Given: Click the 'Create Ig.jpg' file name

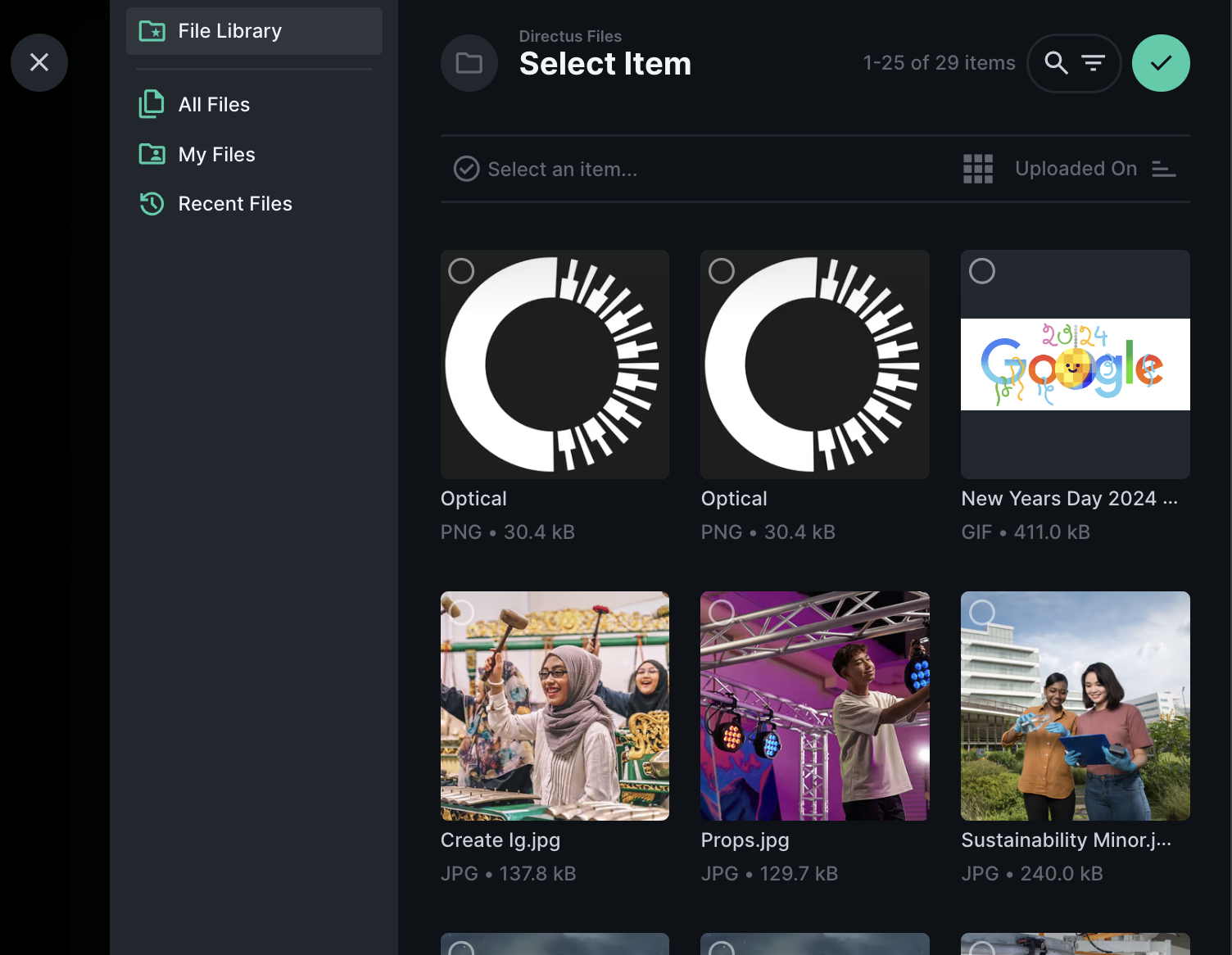Looking at the screenshot, I should [500, 840].
